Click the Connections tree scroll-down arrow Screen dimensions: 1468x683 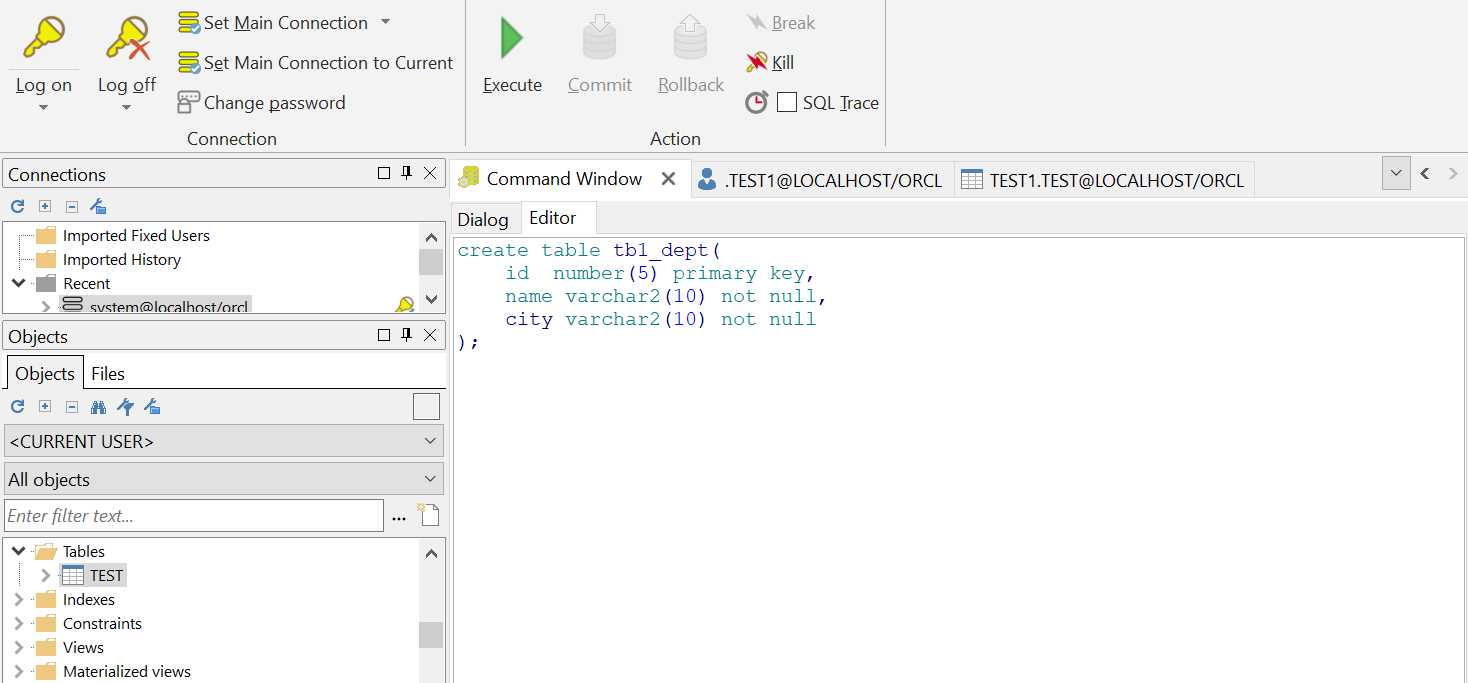(431, 298)
